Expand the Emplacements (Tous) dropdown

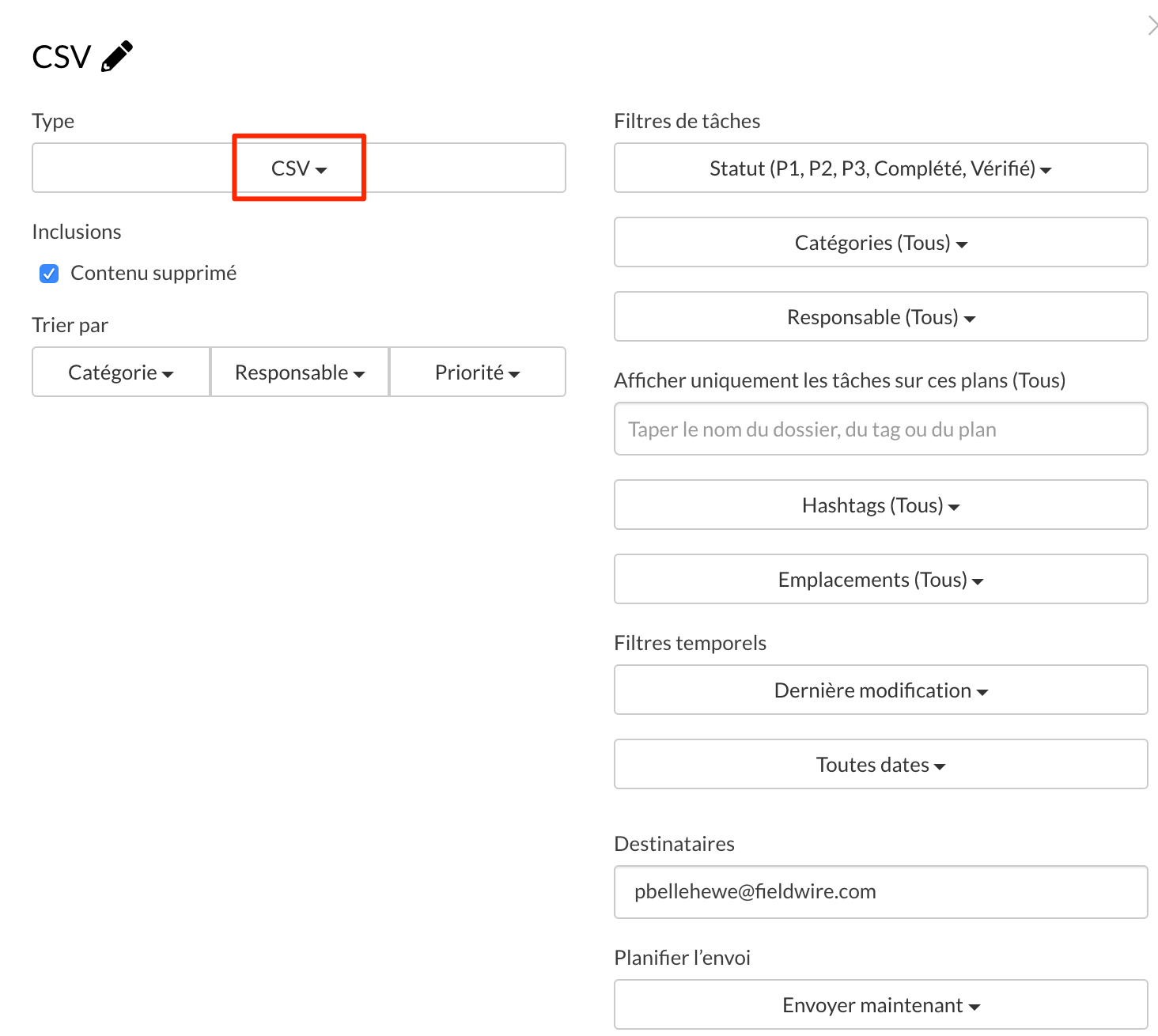click(881, 579)
